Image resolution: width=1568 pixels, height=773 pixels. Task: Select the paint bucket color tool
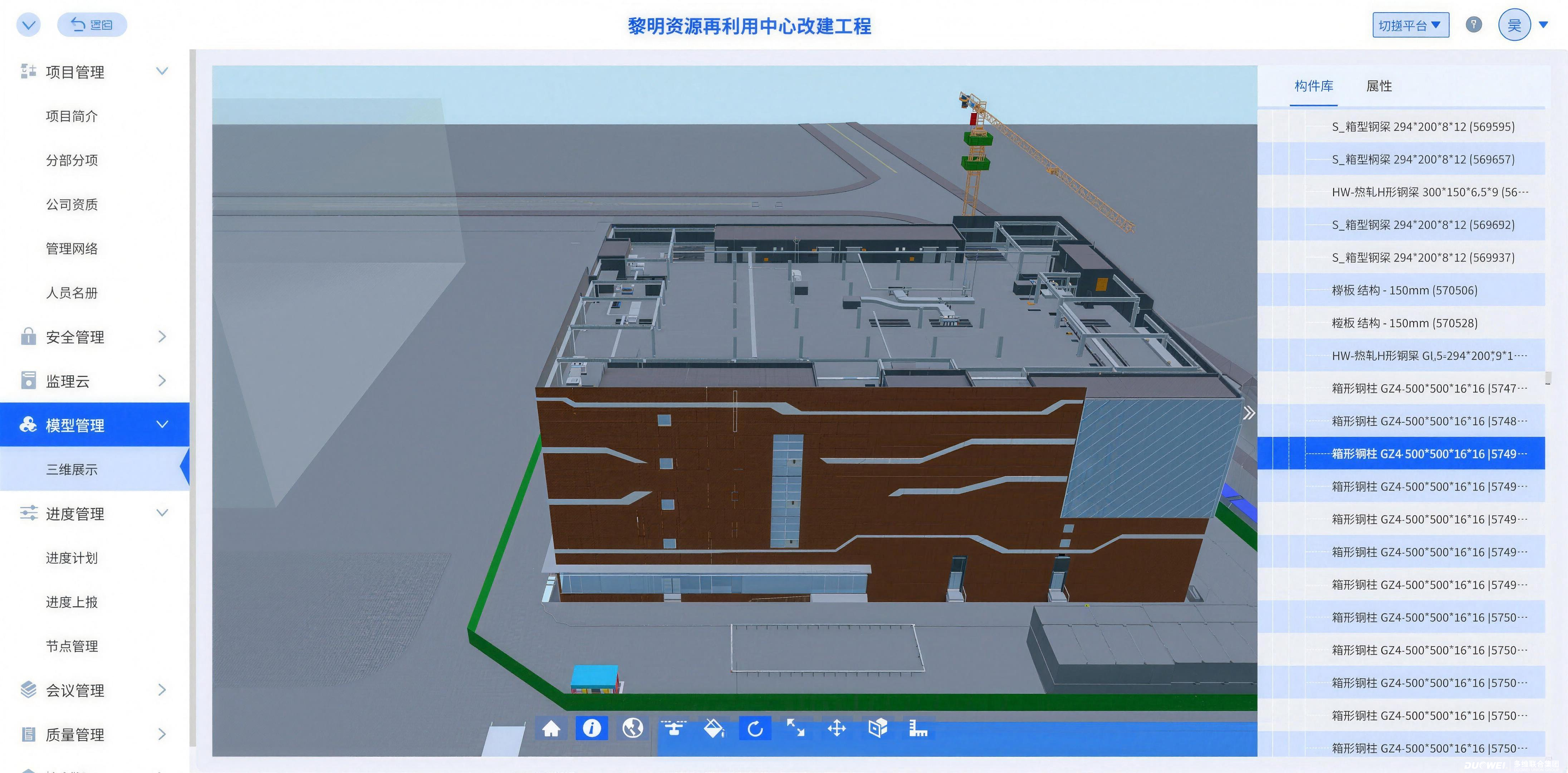[x=714, y=729]
